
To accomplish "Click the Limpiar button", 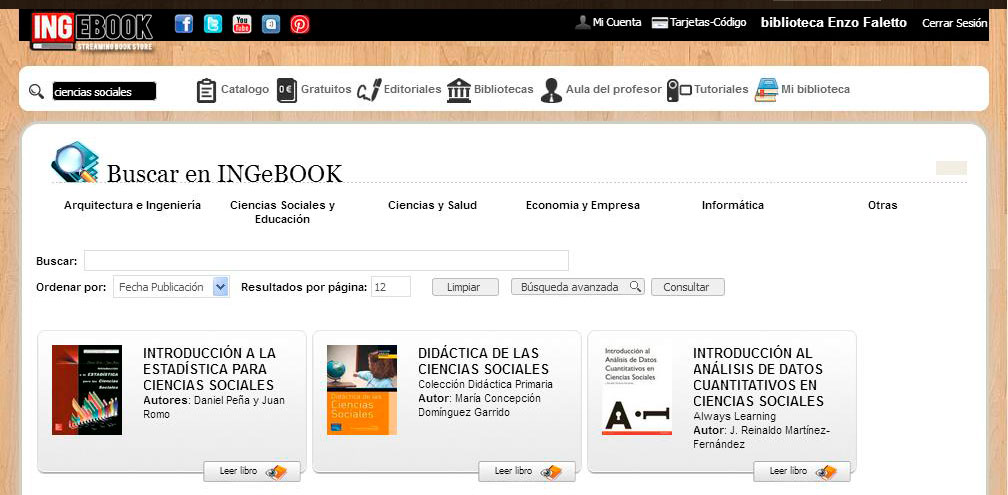I will (465, 287).
